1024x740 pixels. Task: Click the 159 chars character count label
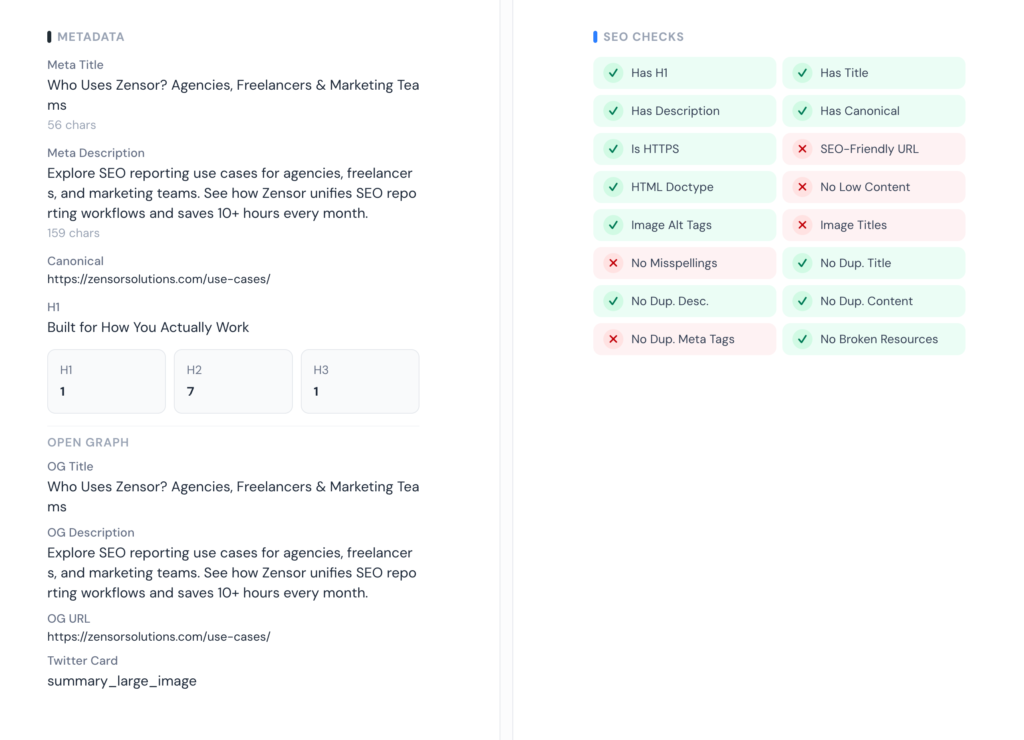tap(73, 232)
